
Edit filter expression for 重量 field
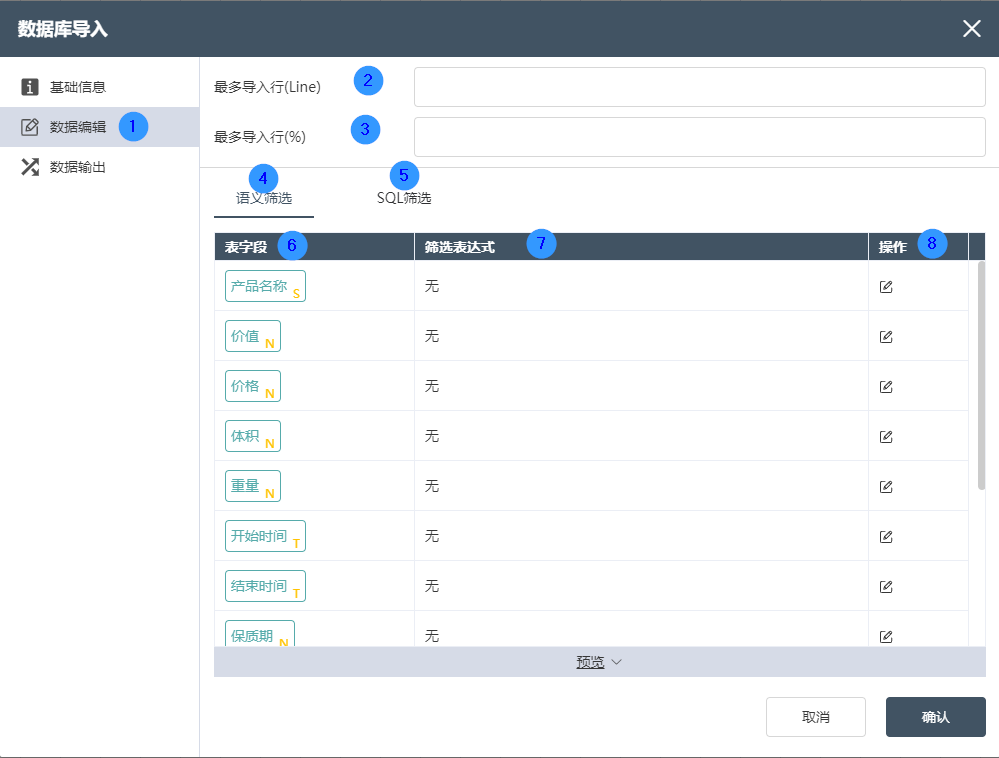[x=886, y=487]
